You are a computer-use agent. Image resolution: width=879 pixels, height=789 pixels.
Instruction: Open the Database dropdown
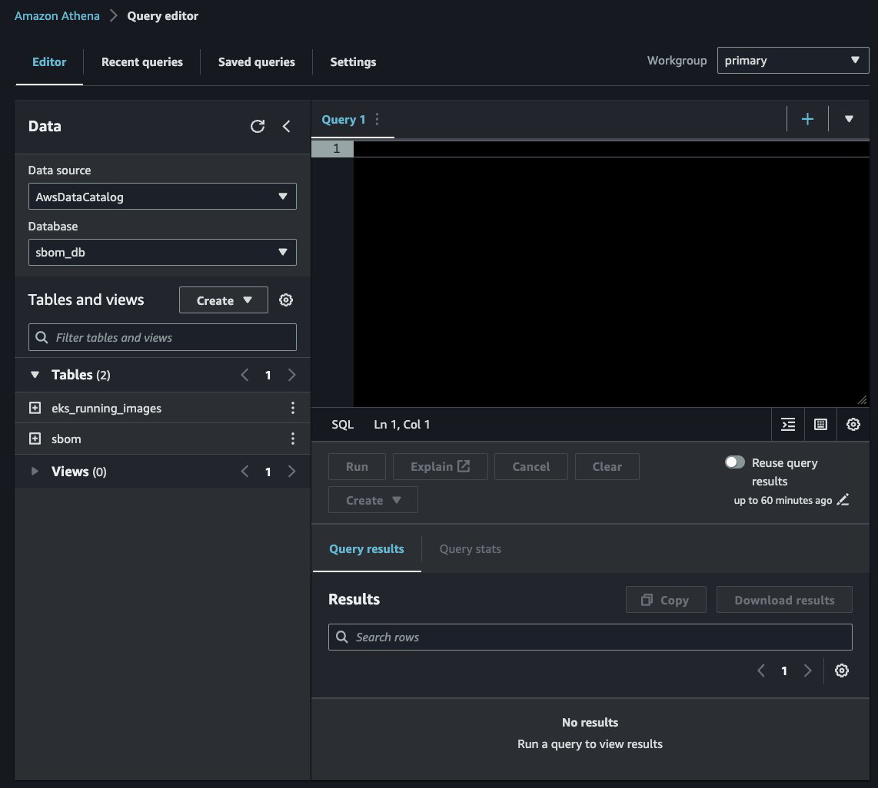pyautogui.click(x=162, y=252)
